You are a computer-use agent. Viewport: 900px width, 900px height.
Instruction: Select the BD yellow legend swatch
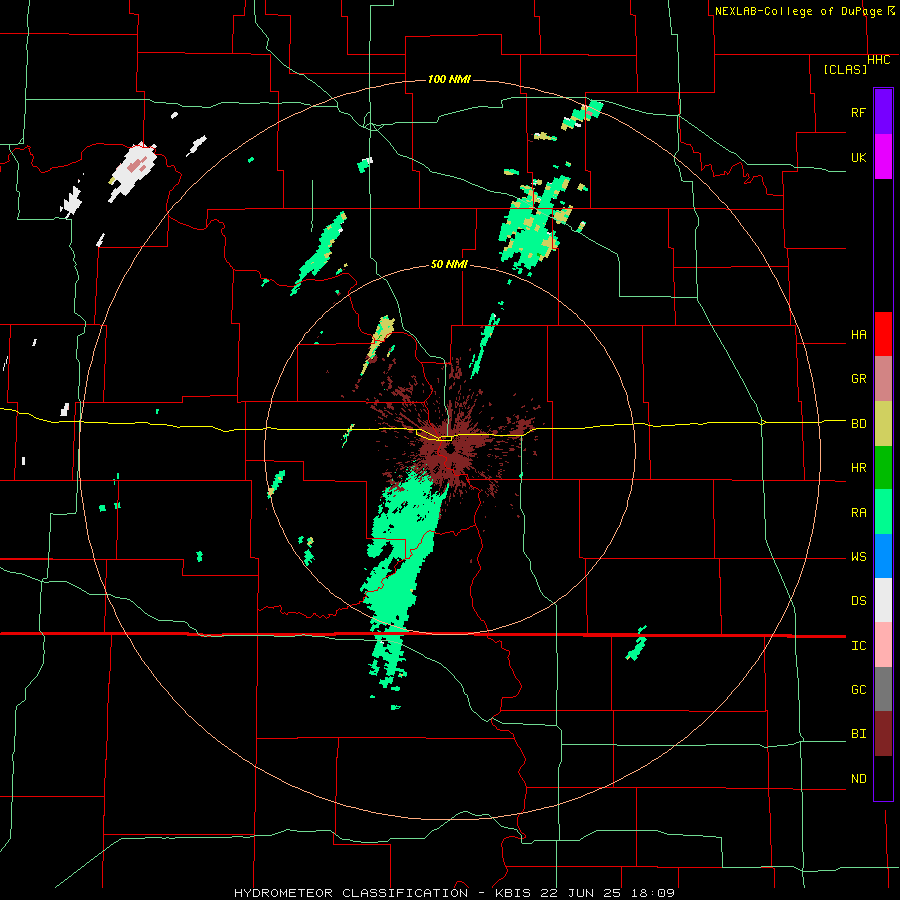[883, 424]
